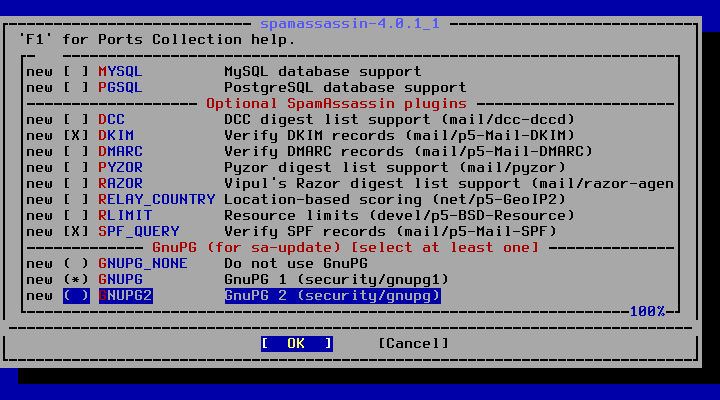
Task: Click the 'F1' Ports Collection help text
Action: point(157,40)
